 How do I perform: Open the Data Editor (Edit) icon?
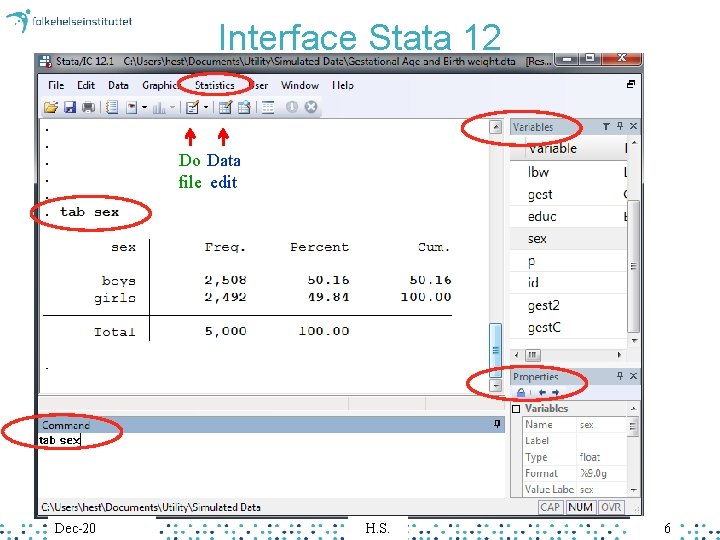[x=225, y=107]
